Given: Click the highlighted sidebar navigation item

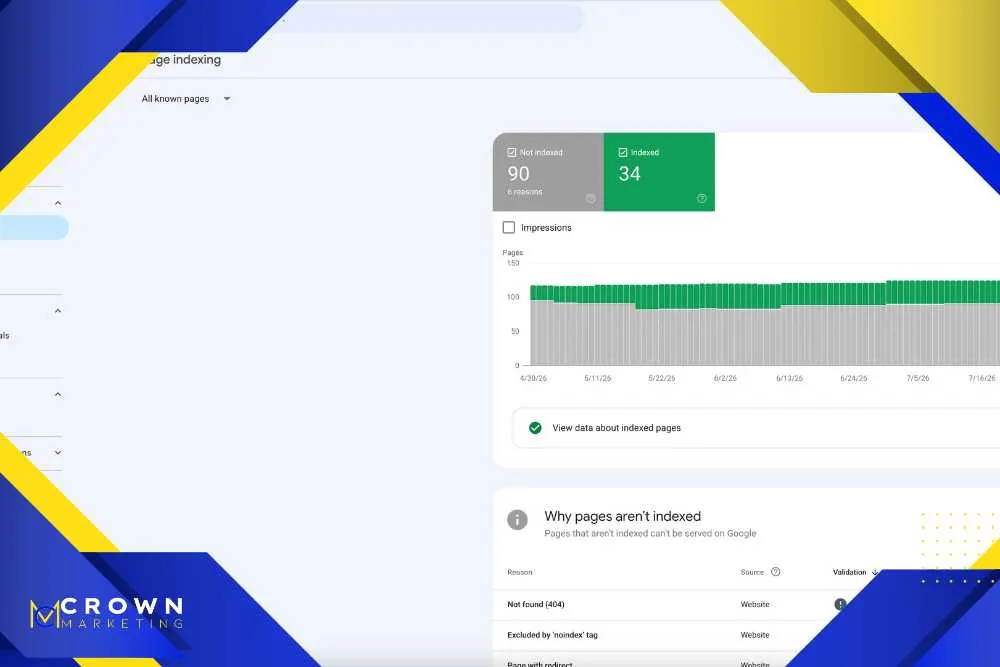Looking at the screenshot, I should 34,228.
